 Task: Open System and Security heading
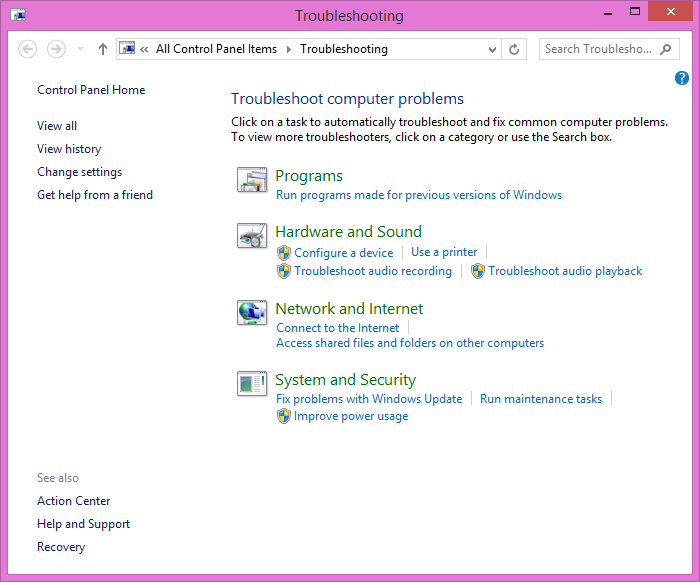[346, 380]
